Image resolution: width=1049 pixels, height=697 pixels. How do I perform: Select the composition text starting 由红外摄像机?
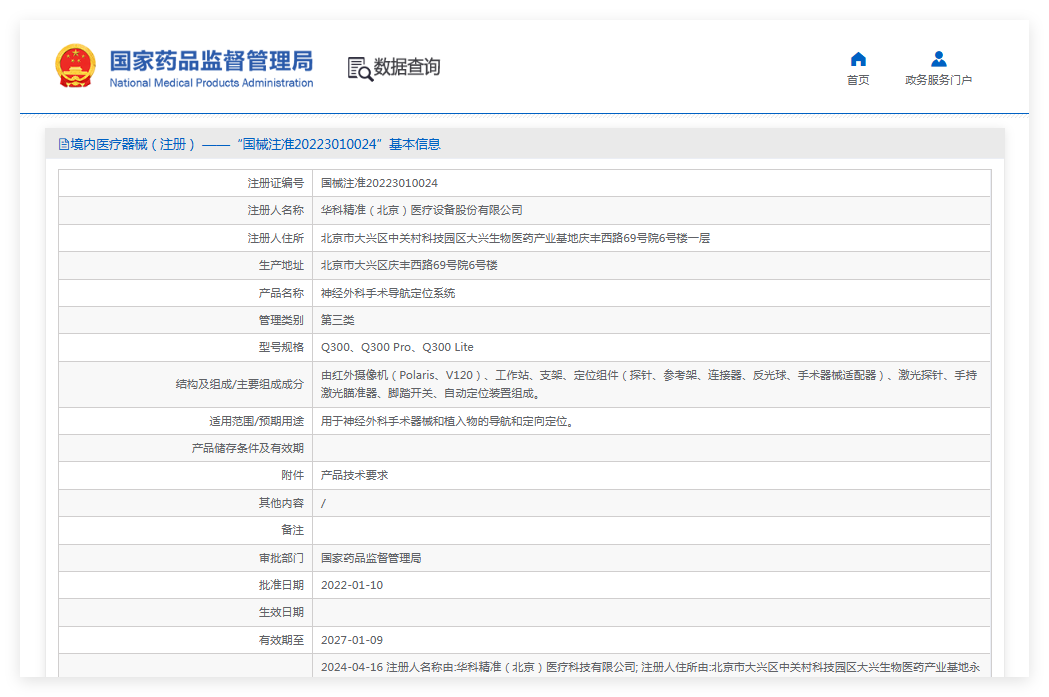tap(649, 384)
